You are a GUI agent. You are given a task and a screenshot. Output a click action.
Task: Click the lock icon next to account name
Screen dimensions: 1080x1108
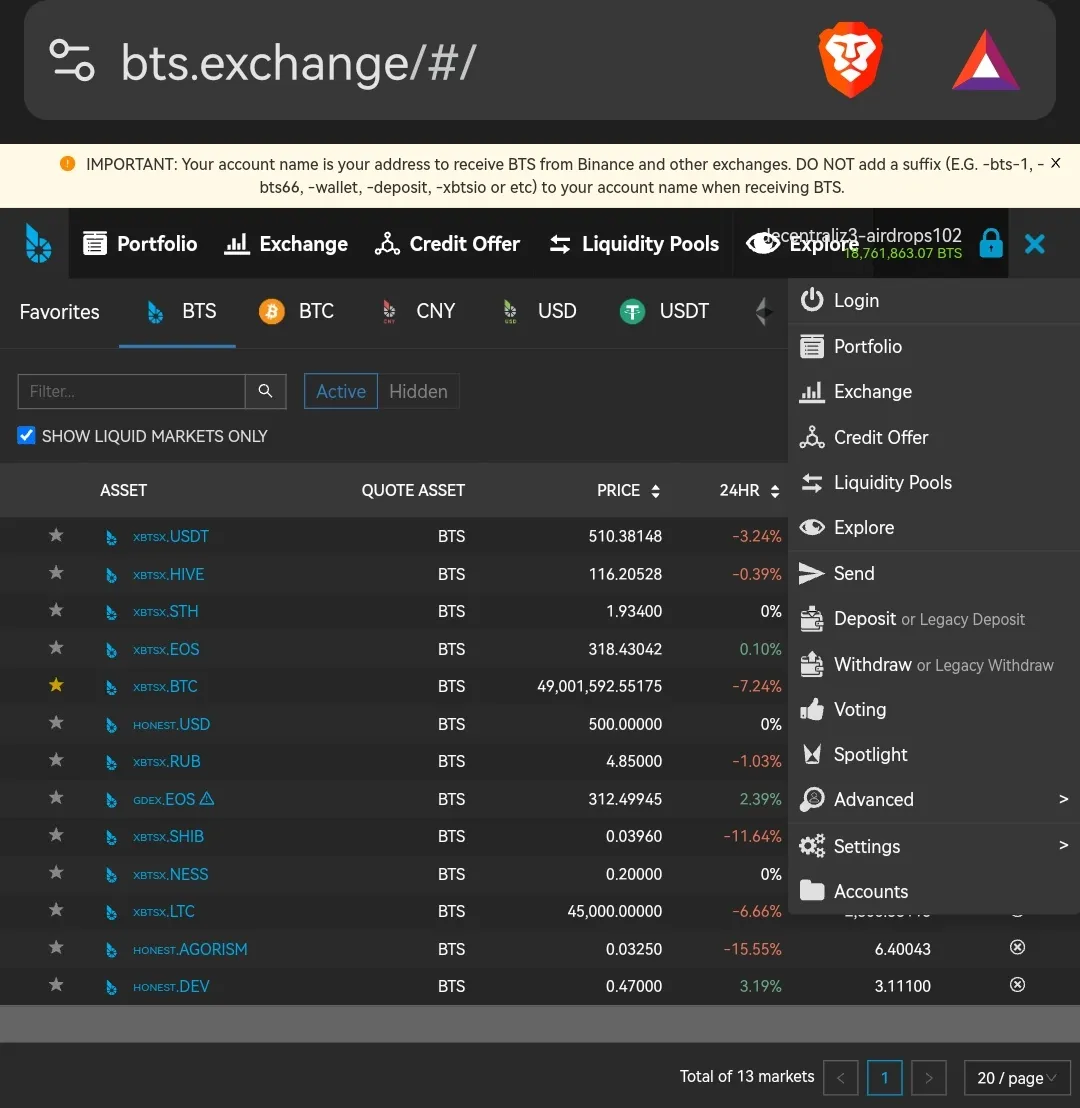tap(991, 243)
